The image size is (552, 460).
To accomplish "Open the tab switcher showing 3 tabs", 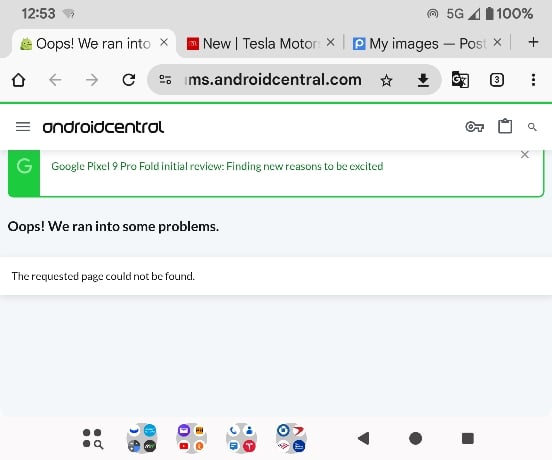I will coord(497,80).
